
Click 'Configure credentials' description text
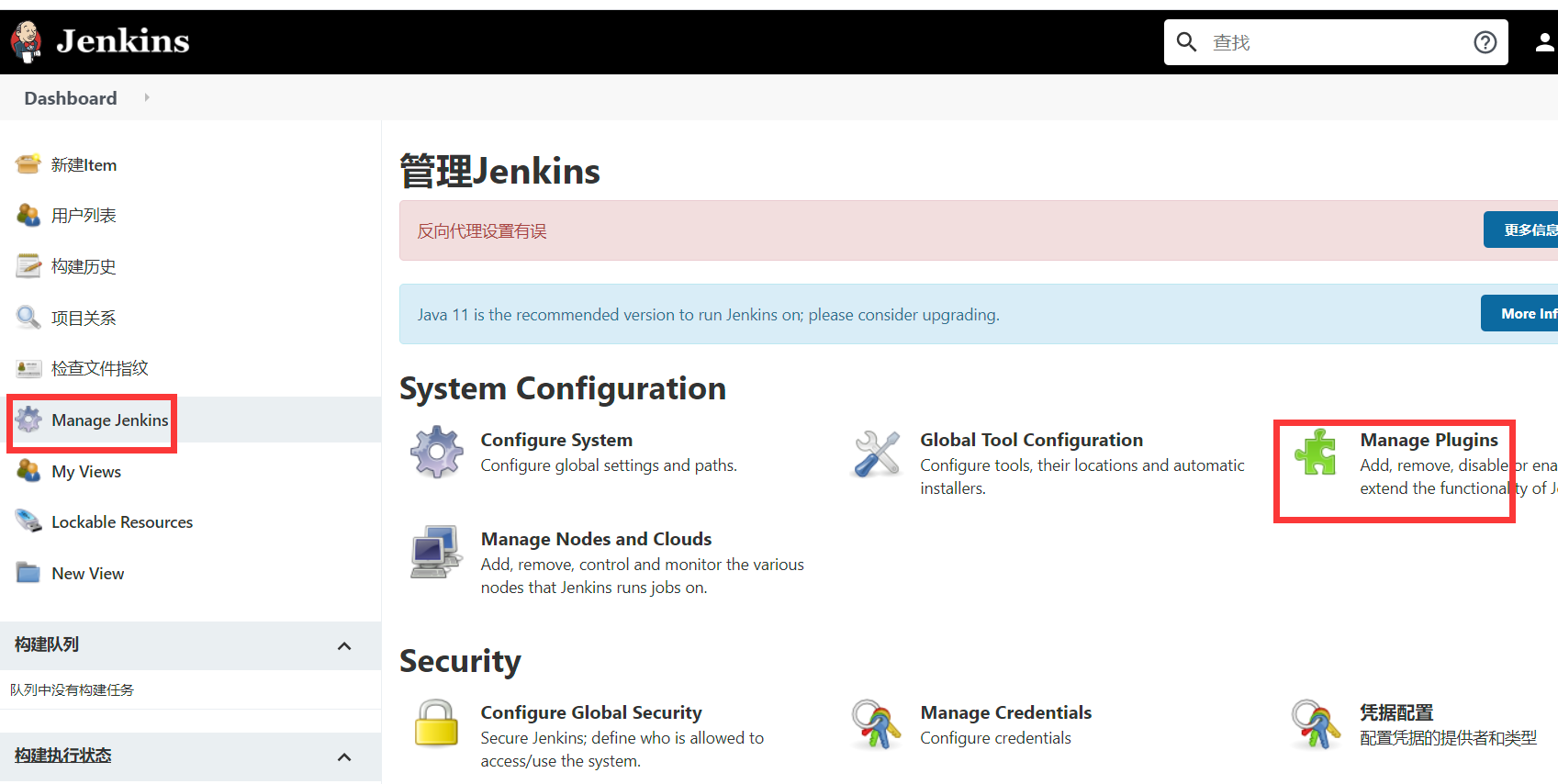(x=996, y=738)
